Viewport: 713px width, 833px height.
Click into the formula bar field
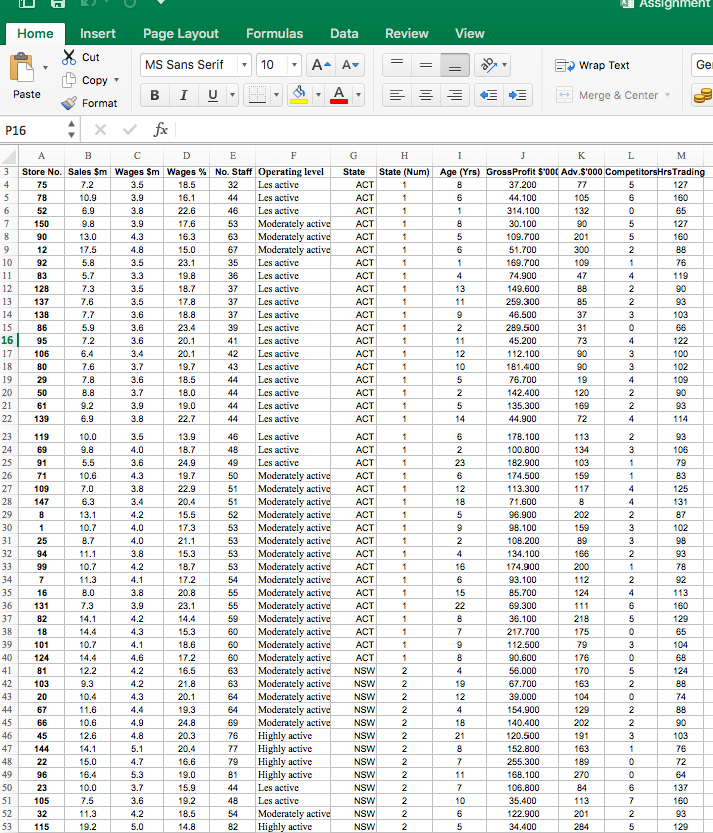(444, 130)
